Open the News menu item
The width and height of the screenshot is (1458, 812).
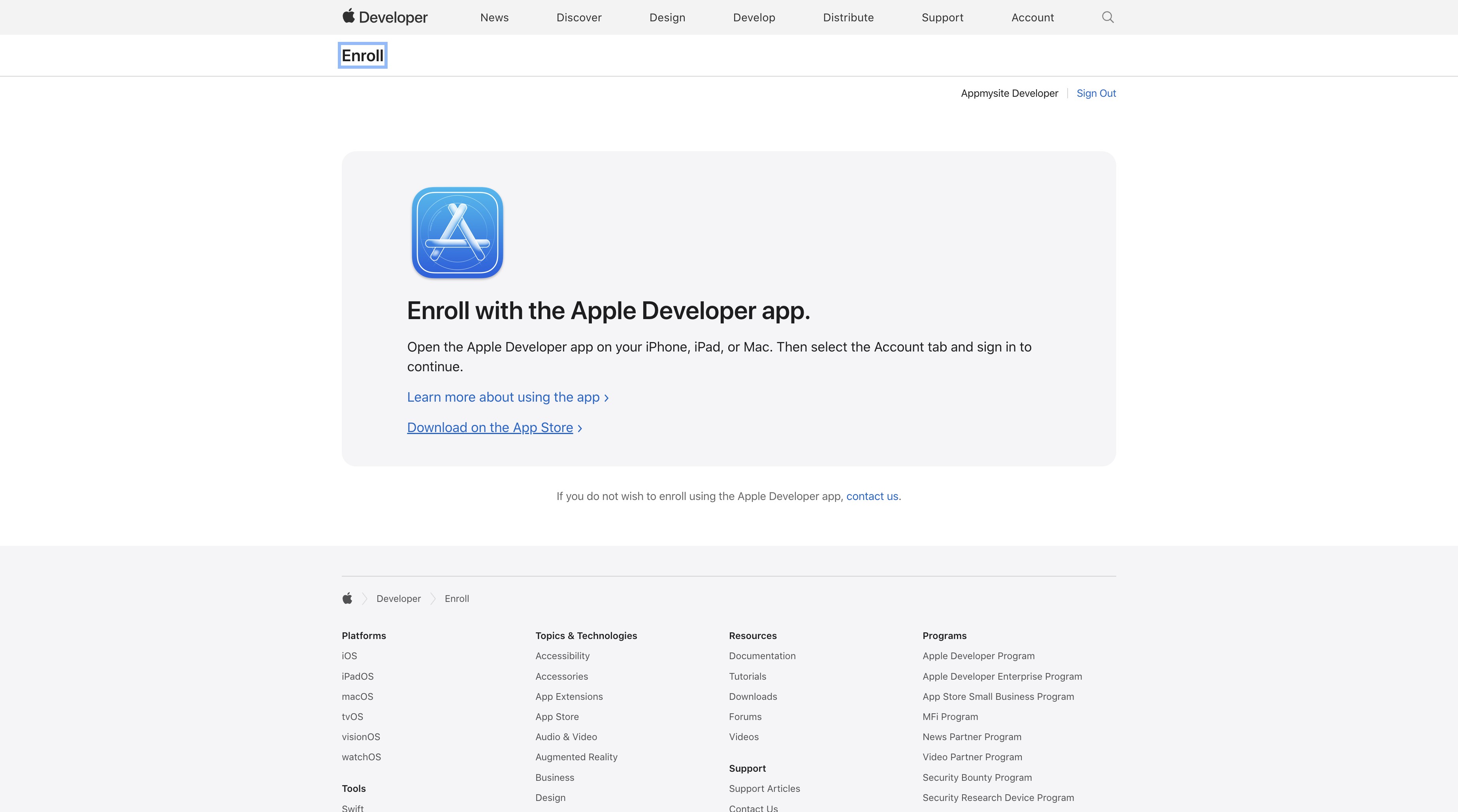click(494, 17)
